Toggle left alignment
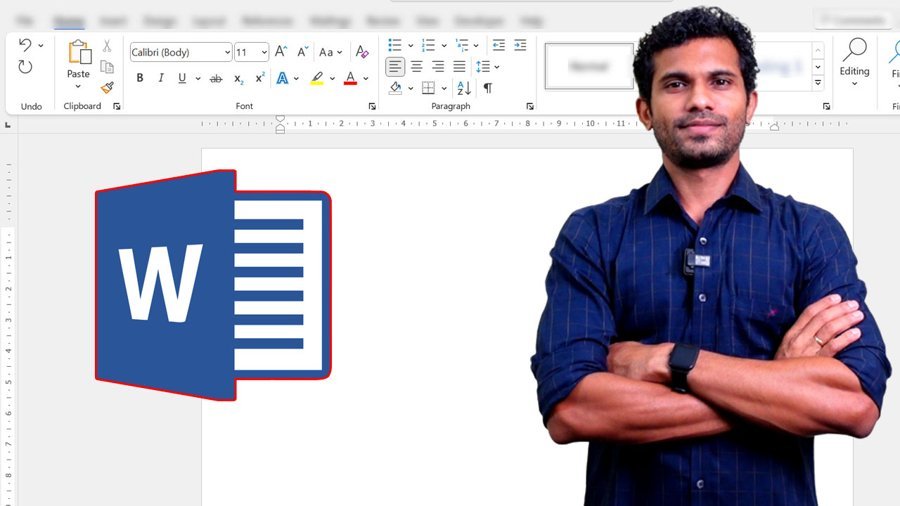 (x=395, y=67)
